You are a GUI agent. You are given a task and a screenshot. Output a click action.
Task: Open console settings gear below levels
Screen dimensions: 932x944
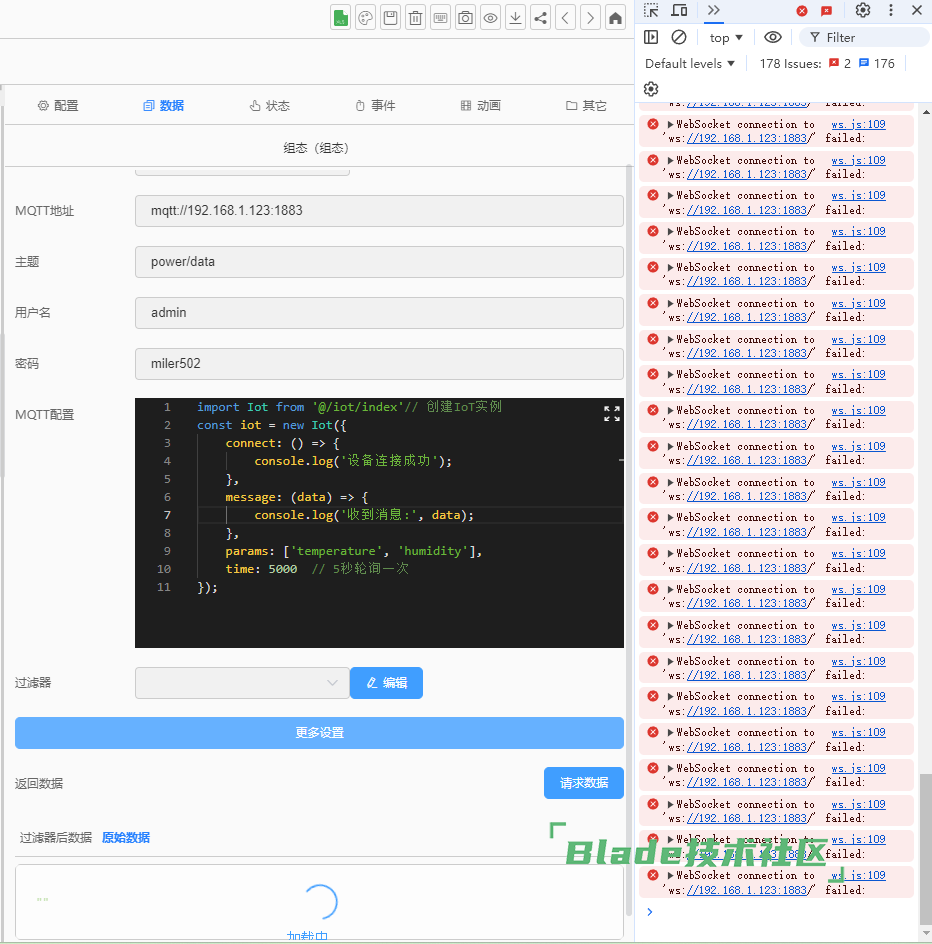click(651, 89)
